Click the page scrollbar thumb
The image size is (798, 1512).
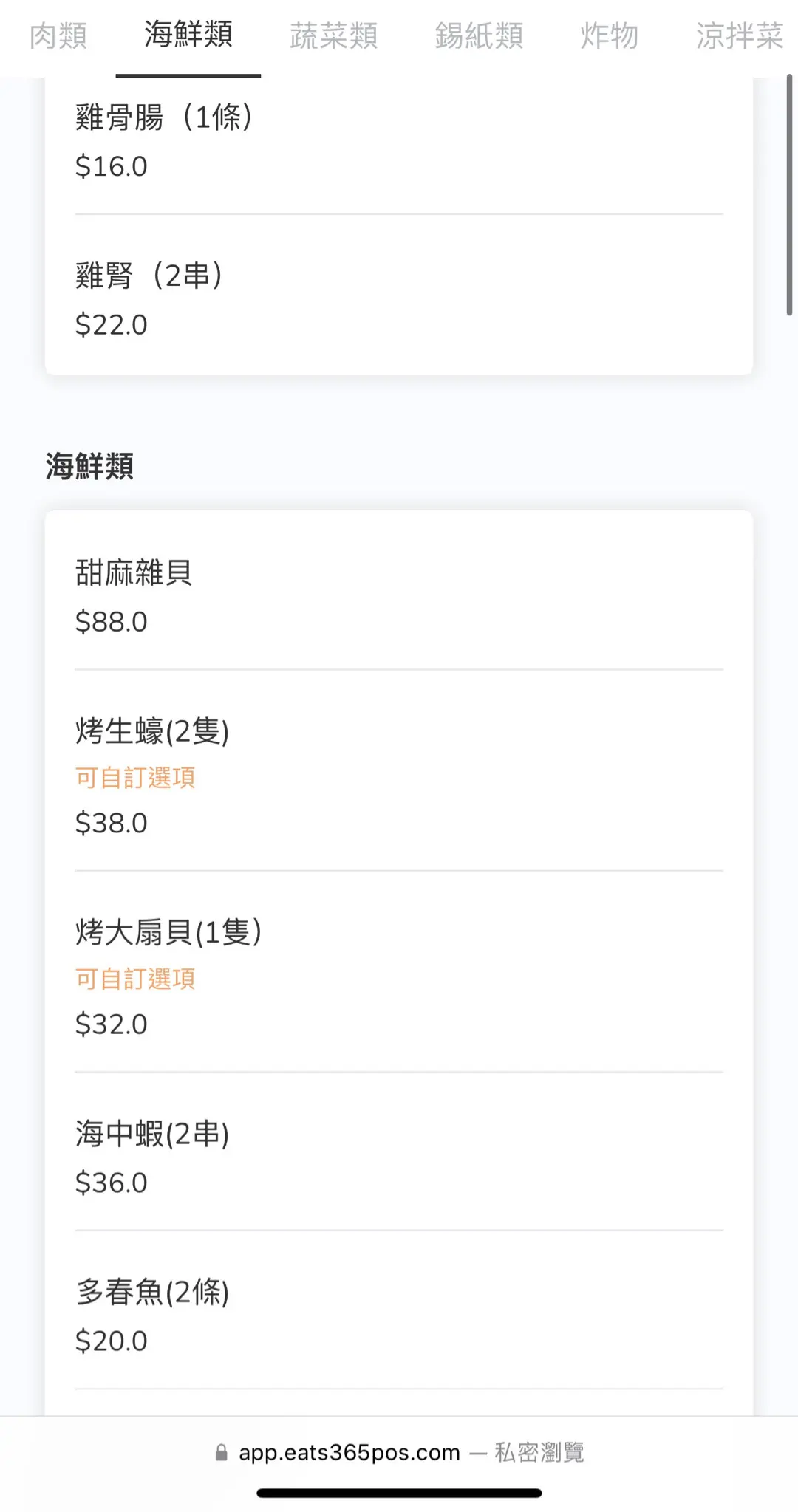point(789,196)
